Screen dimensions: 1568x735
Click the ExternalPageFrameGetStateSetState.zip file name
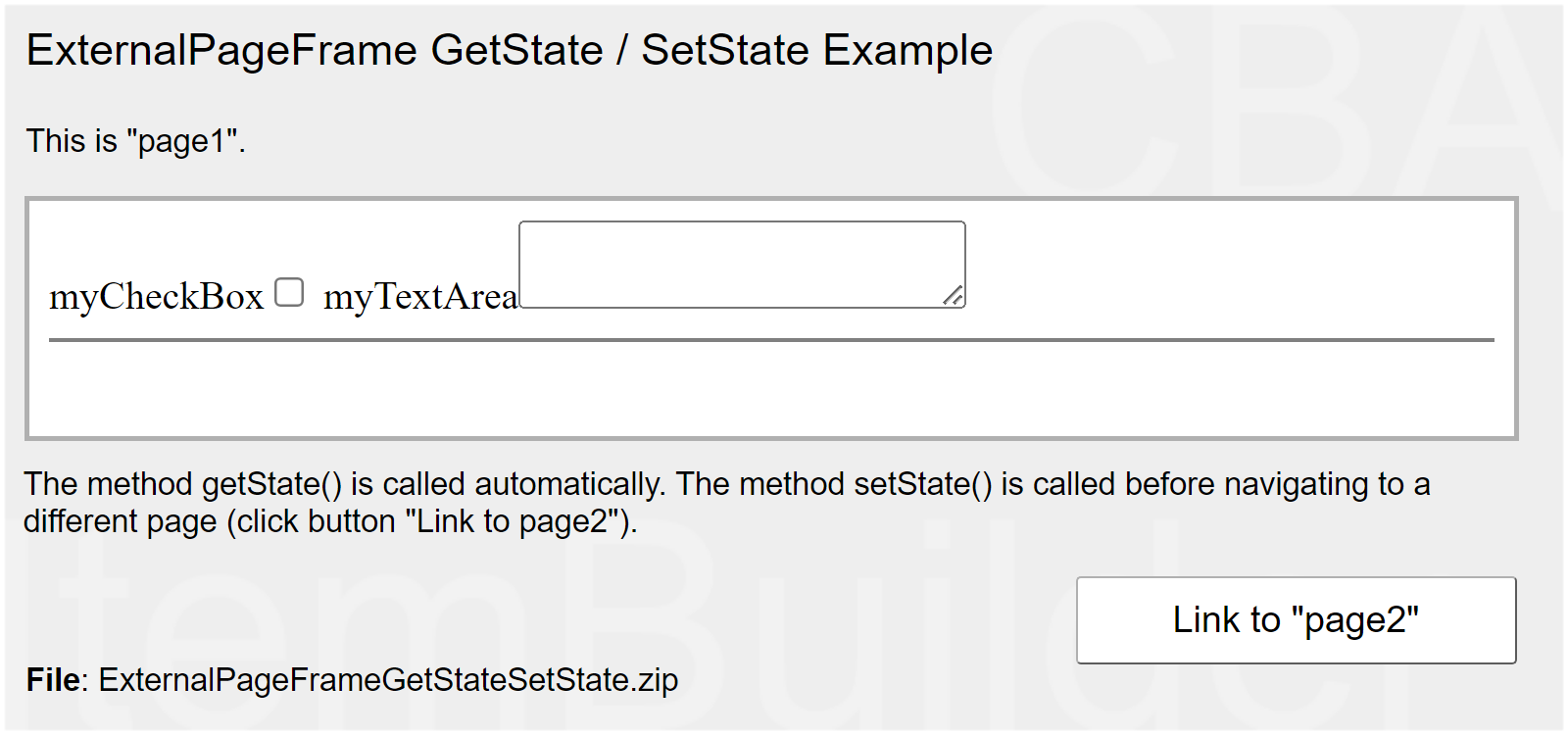click(x=388, y=680)
